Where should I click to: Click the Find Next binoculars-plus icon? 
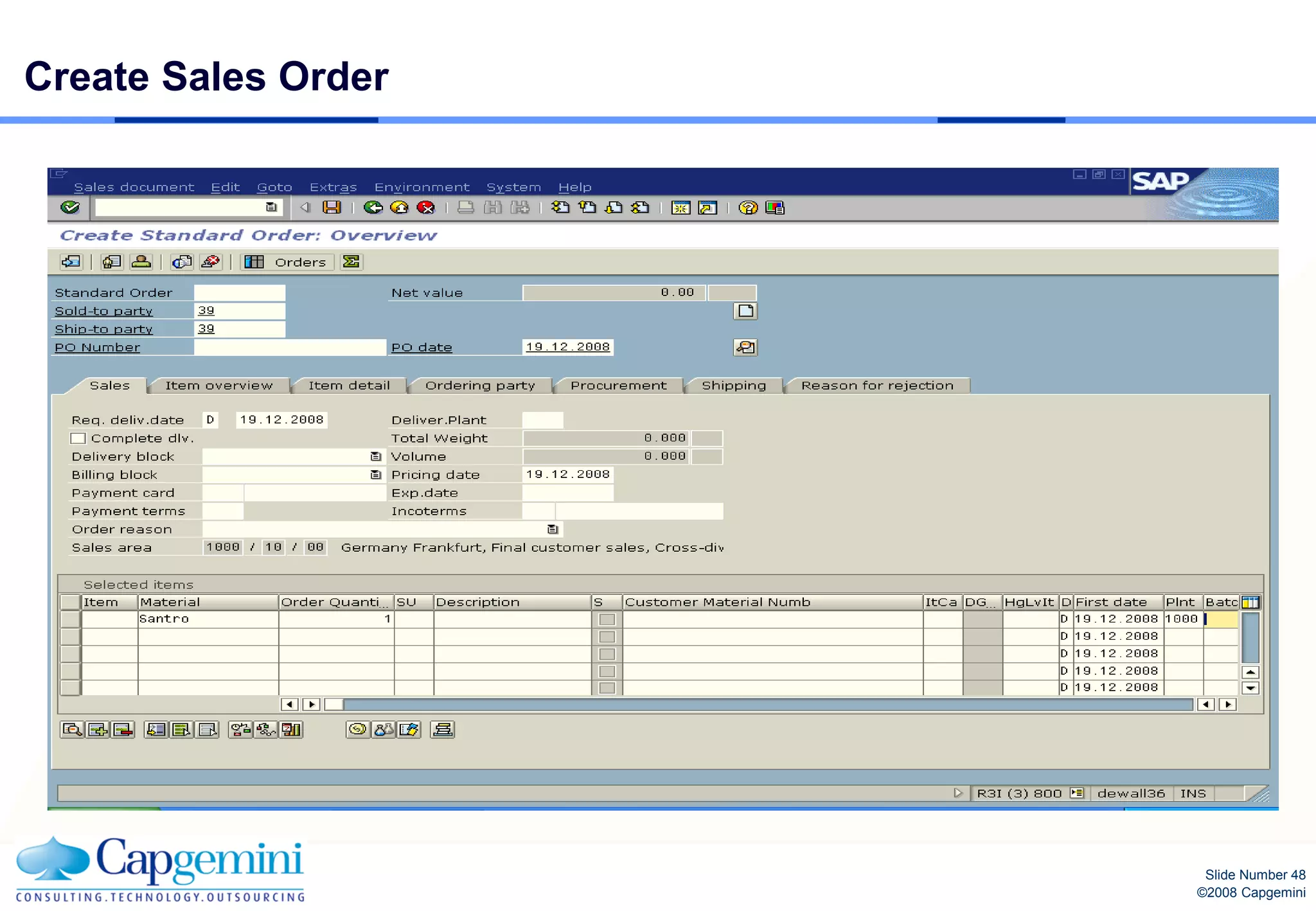click(520, 208)
